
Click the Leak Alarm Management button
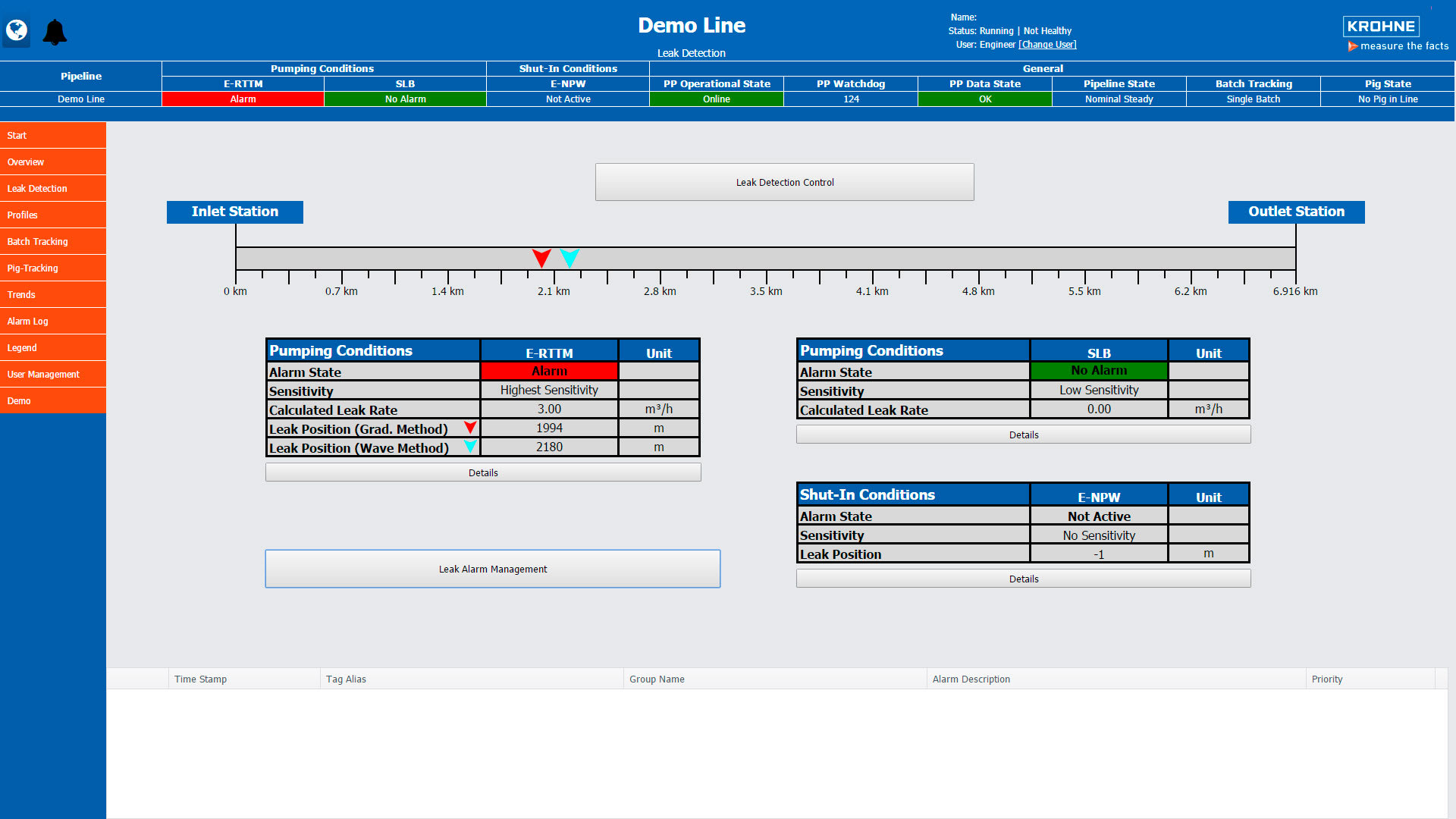(492, 568)
